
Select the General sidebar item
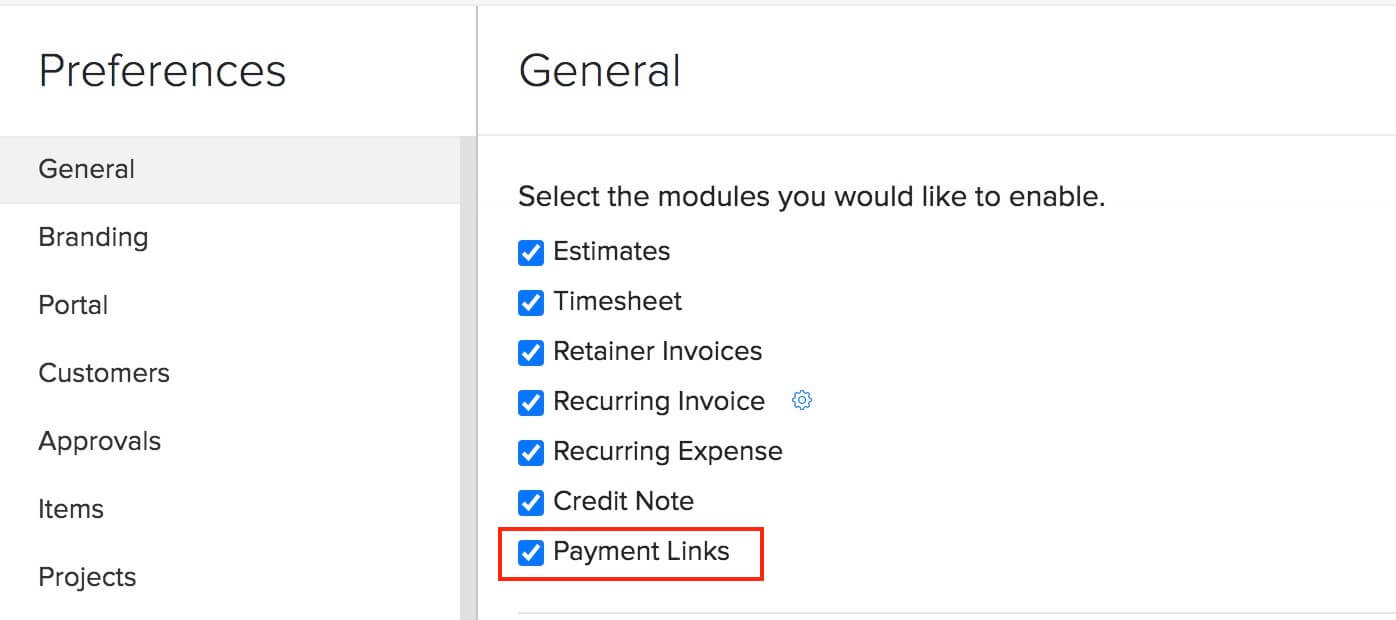tap(87, 170)
